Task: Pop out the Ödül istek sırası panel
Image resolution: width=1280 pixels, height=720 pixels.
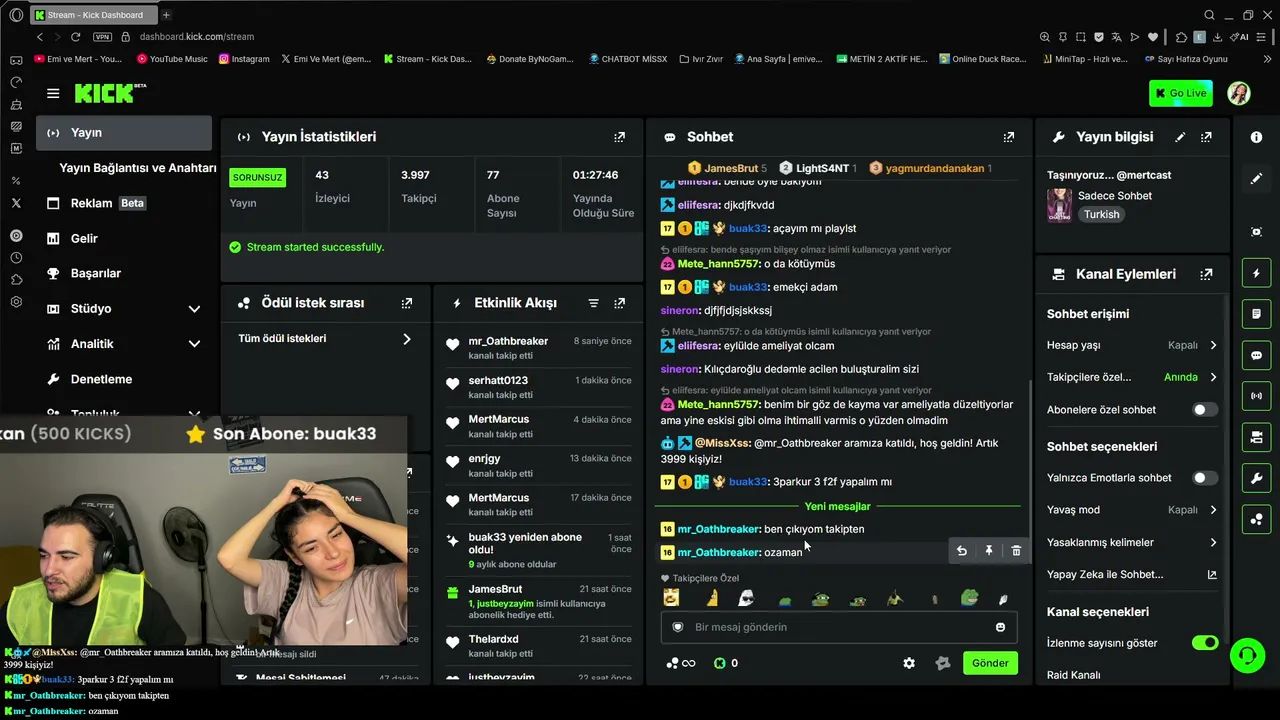Action: (x=407, y=303)
